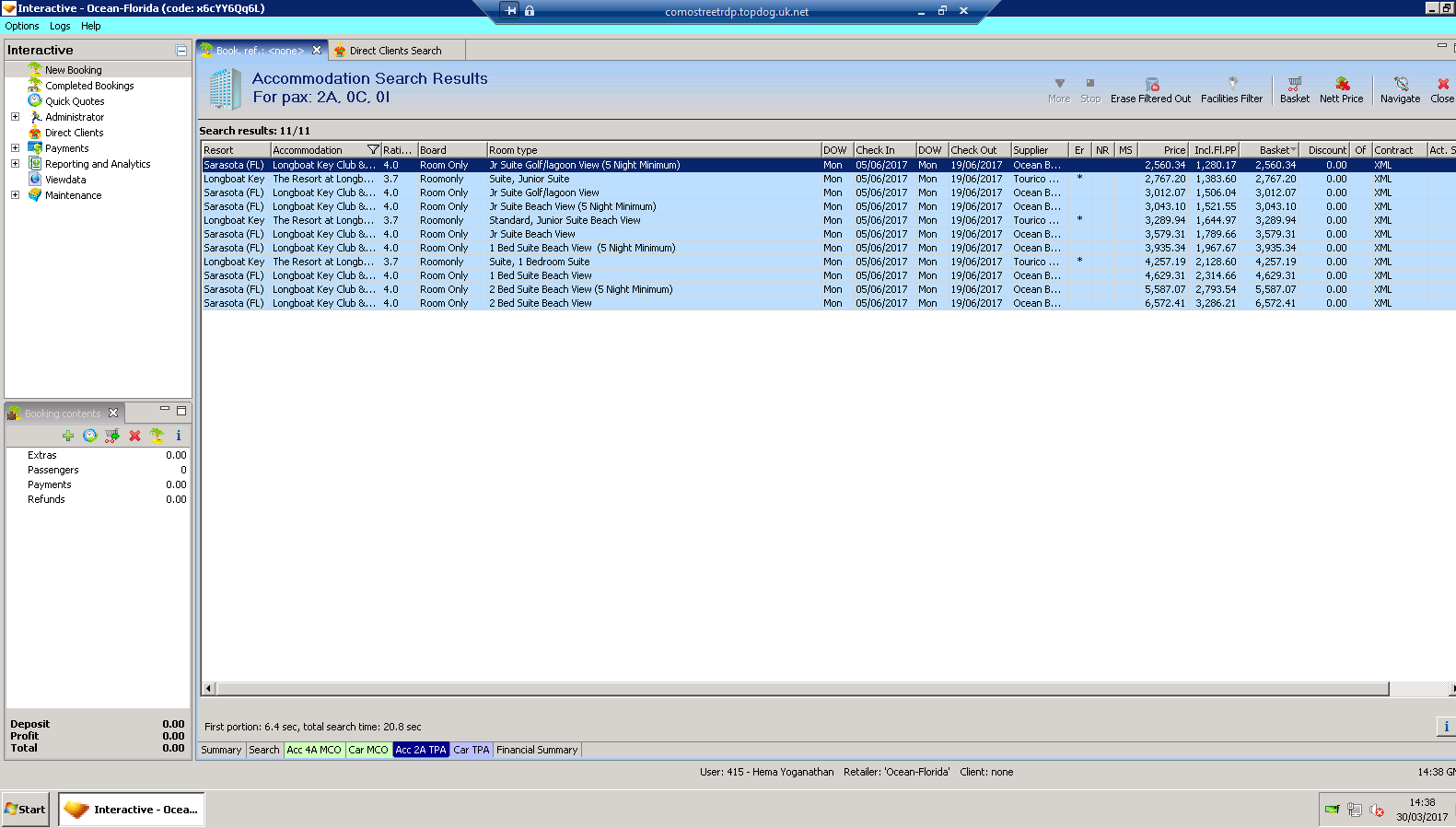
Task: Expand the Administrator tree node
Action: 15,116
